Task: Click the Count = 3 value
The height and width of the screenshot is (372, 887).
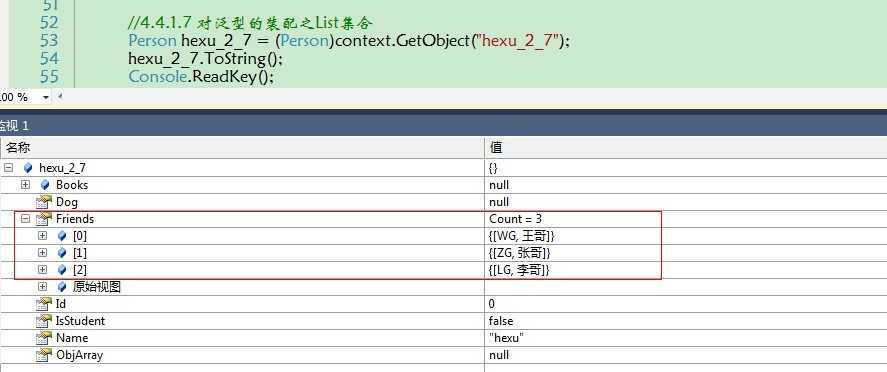Action: click(515, 219)
